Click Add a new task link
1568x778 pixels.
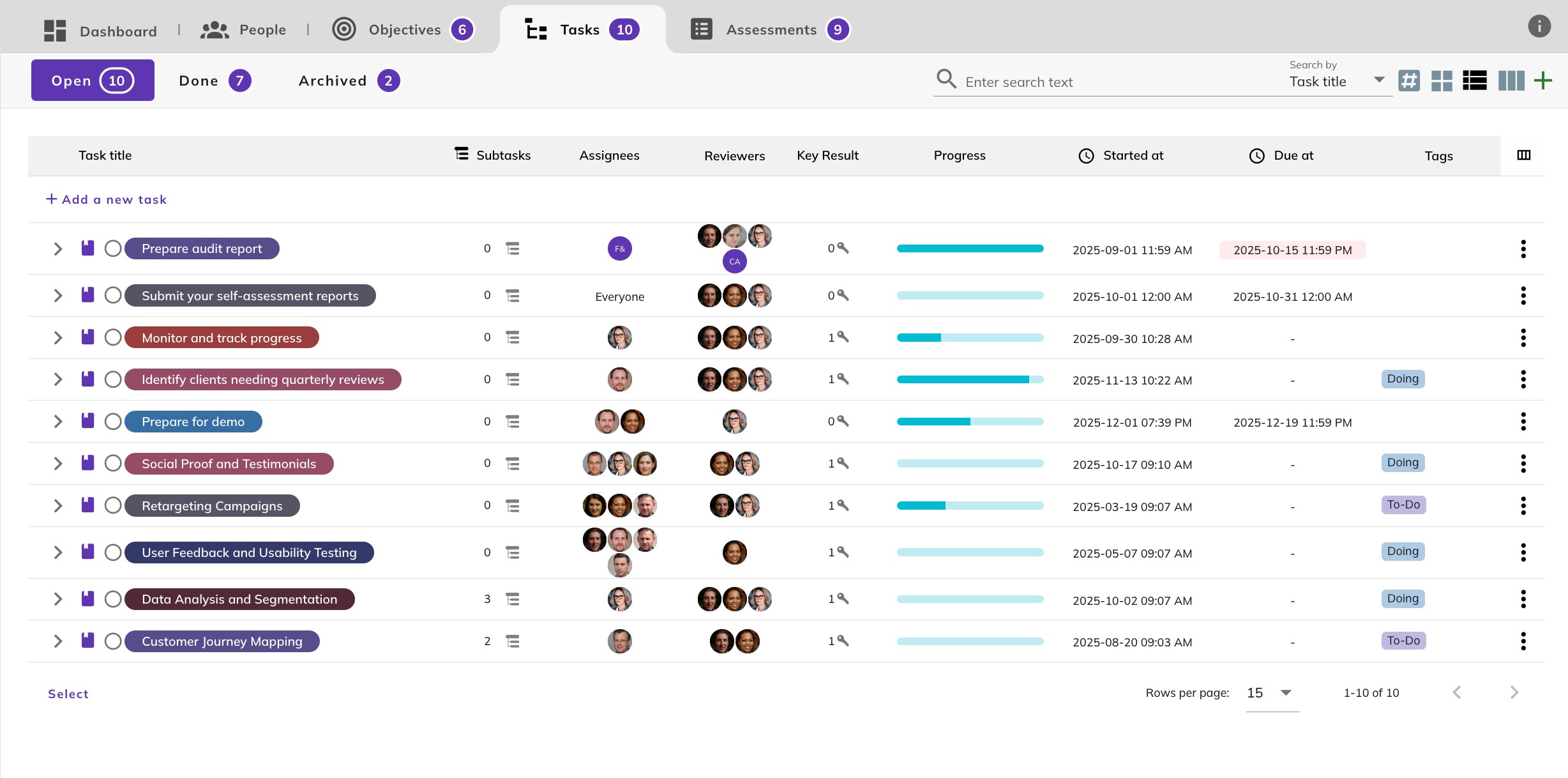pyautogui.click(x=107, y=199)
